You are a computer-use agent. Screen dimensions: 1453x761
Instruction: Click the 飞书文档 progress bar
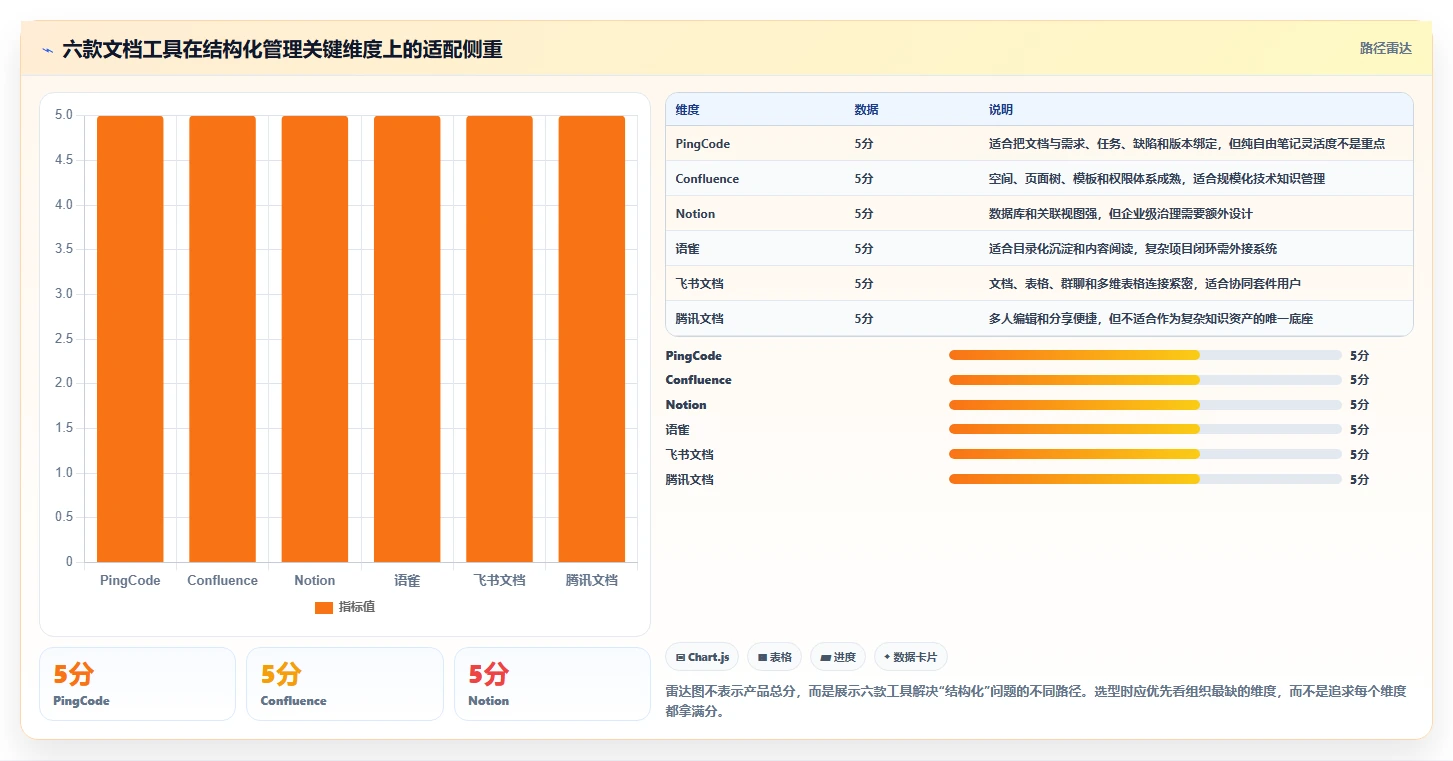point(1145,454)
